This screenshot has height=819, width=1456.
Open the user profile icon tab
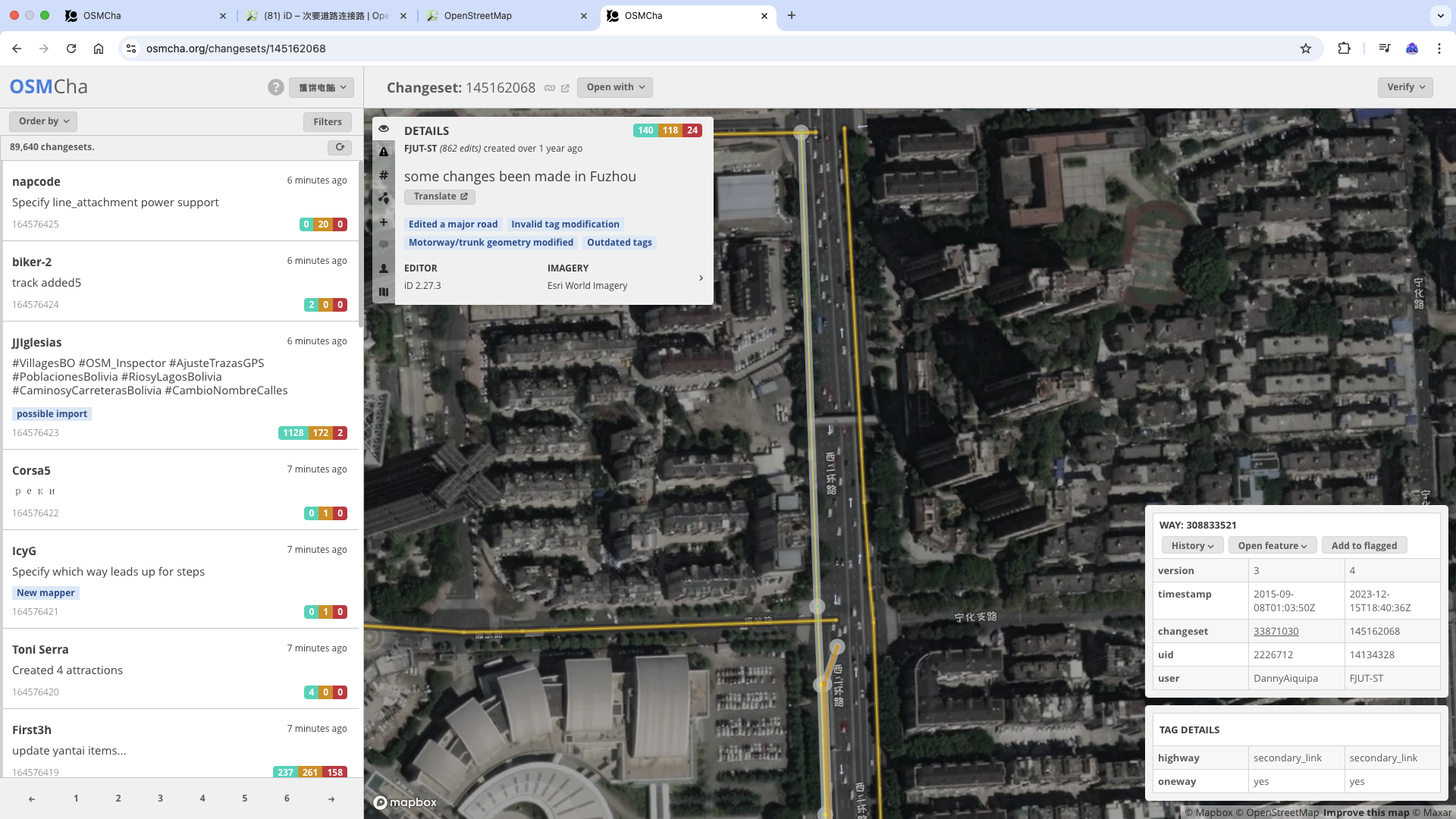click(384, 268)
